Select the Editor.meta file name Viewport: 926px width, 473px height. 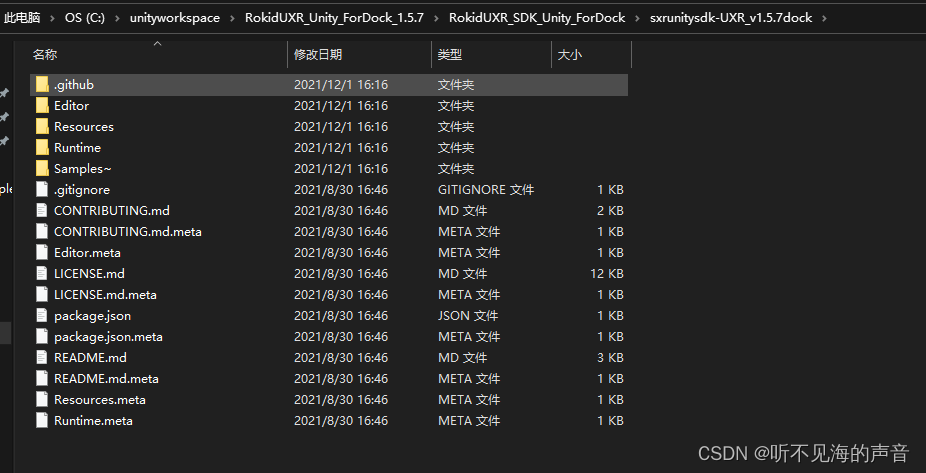click(87, 253)
